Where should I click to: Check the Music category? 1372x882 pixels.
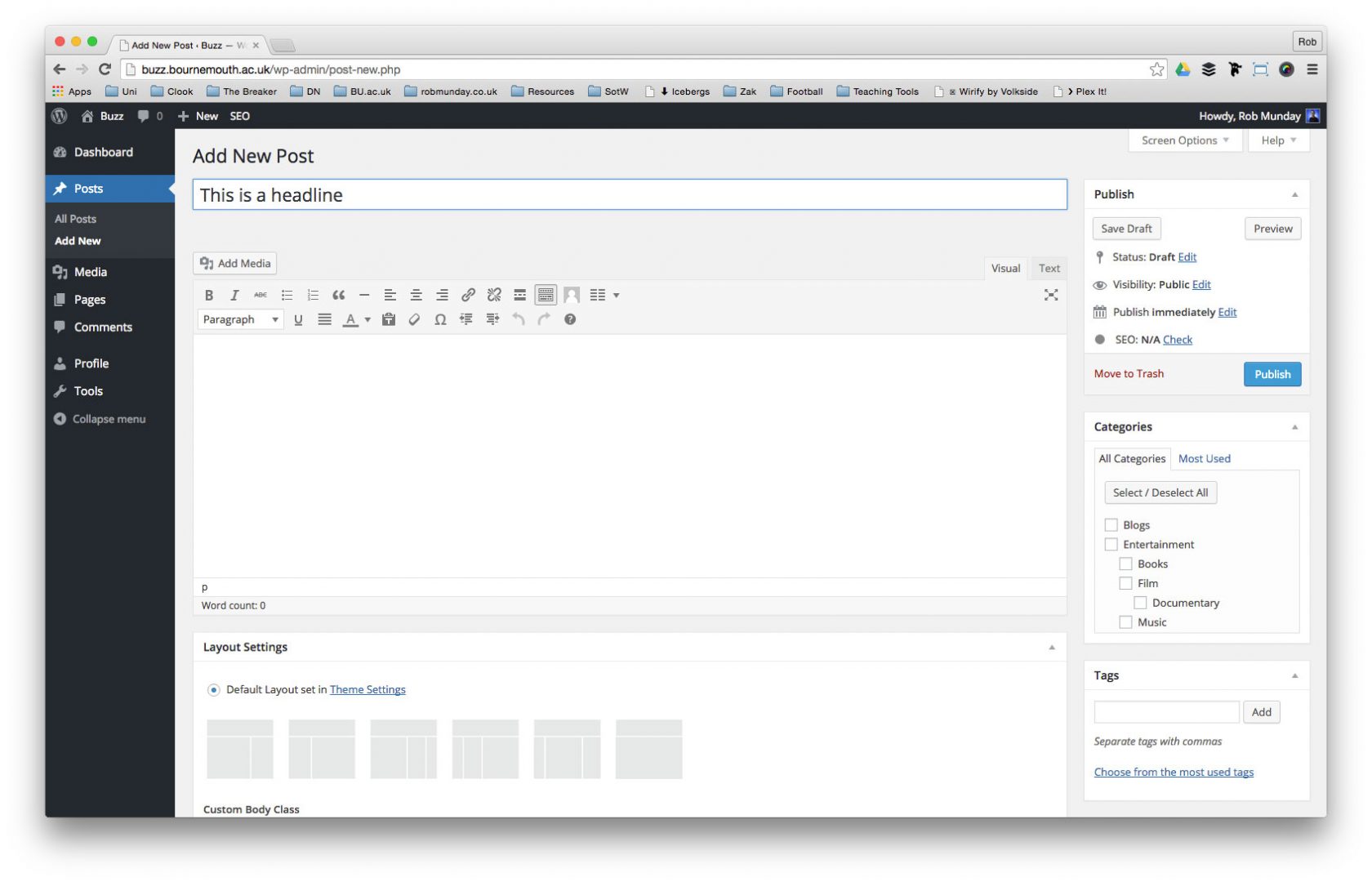[1125, 622]
